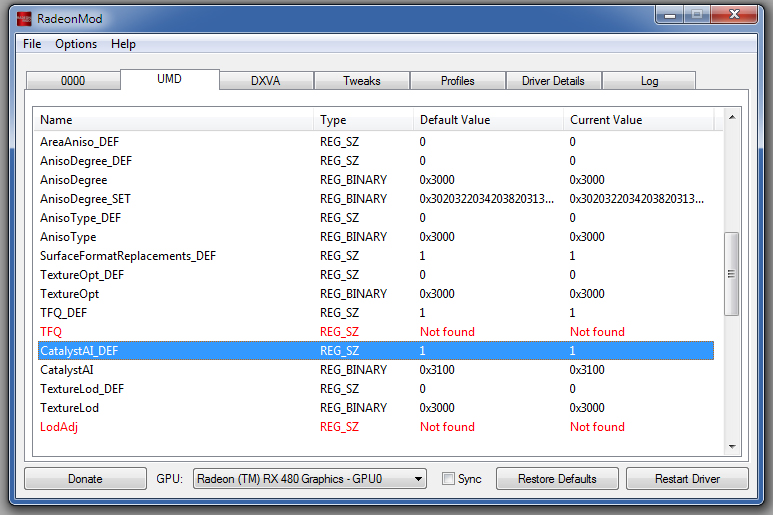The width and height of the screenshot is (773, 515).
Task: Click default value 1 of SurfaceFormatReplacements_DEF
Action: tap(422, 256)
